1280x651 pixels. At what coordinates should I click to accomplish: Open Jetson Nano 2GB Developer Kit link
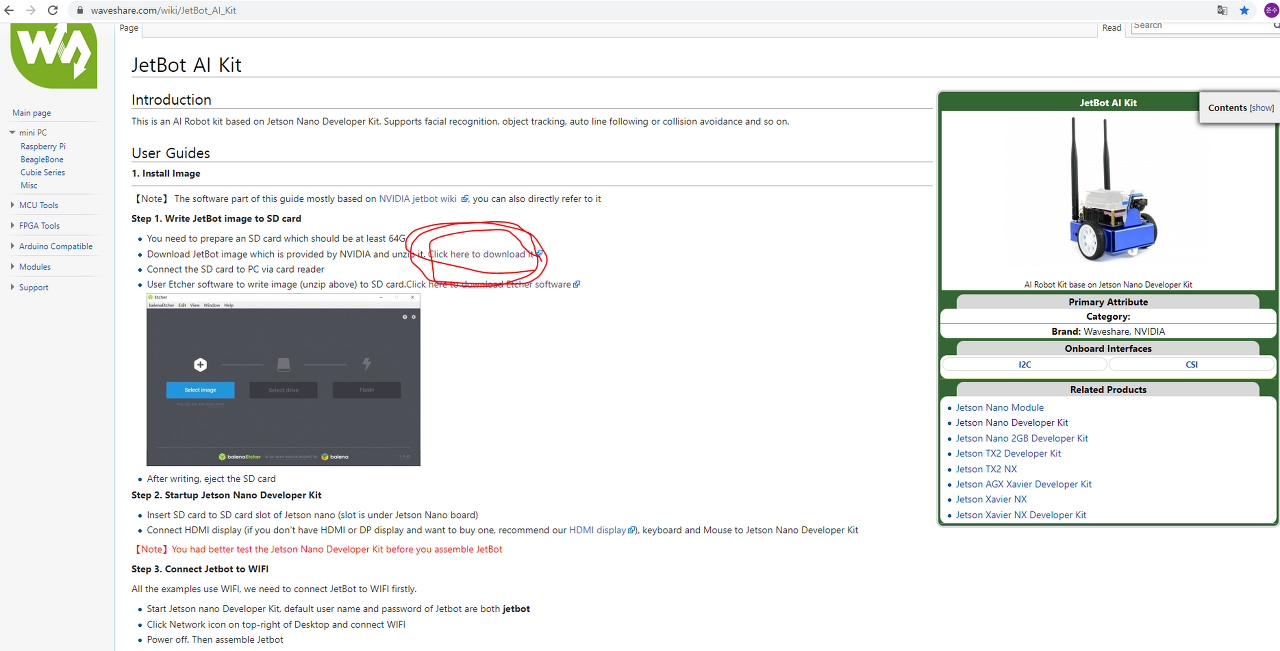[x=1021, y=438]
